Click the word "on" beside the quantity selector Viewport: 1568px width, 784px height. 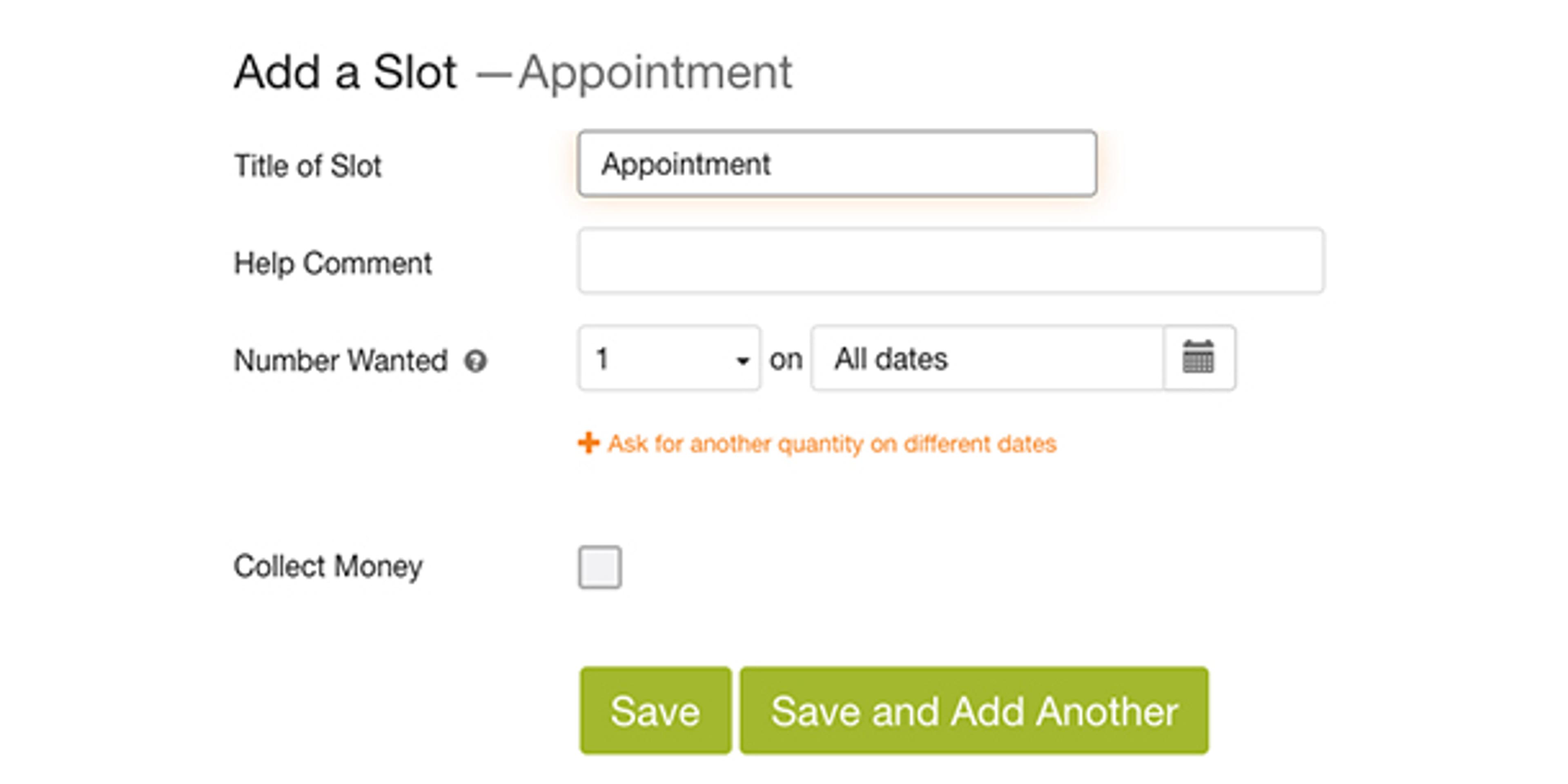pos(785,360)
